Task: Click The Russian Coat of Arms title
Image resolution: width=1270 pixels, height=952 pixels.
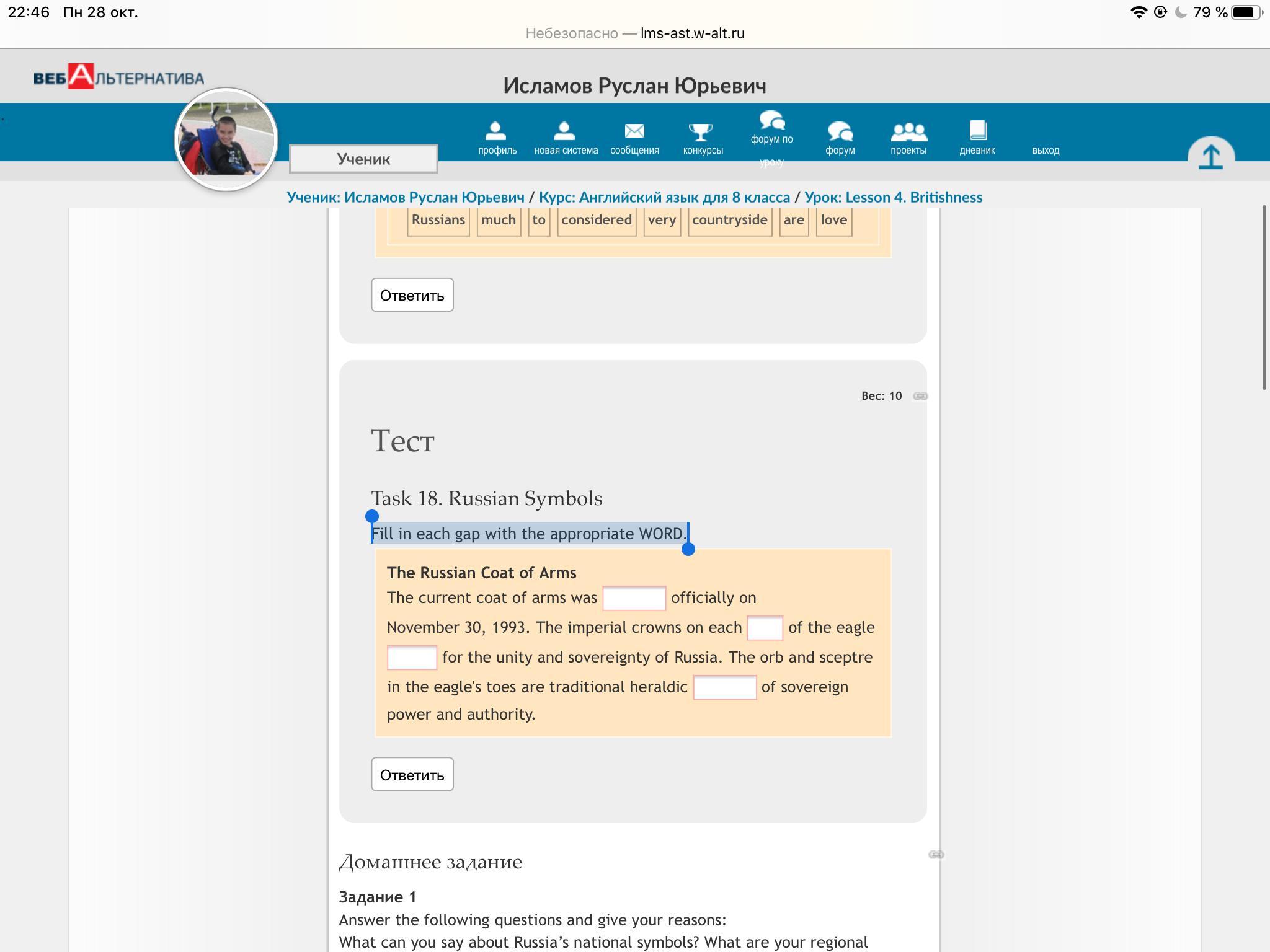Action: point(482,573)
